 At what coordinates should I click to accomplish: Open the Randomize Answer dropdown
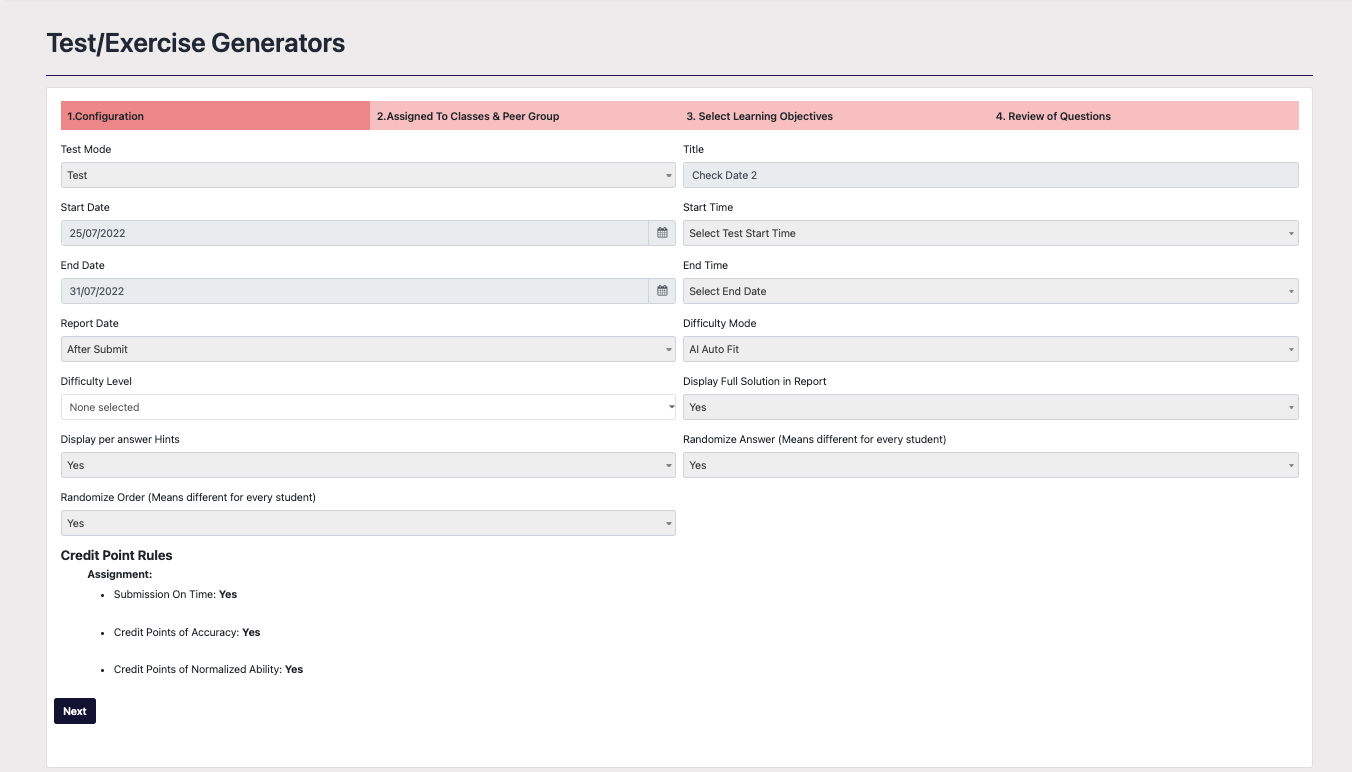click(x=991, y=465)
